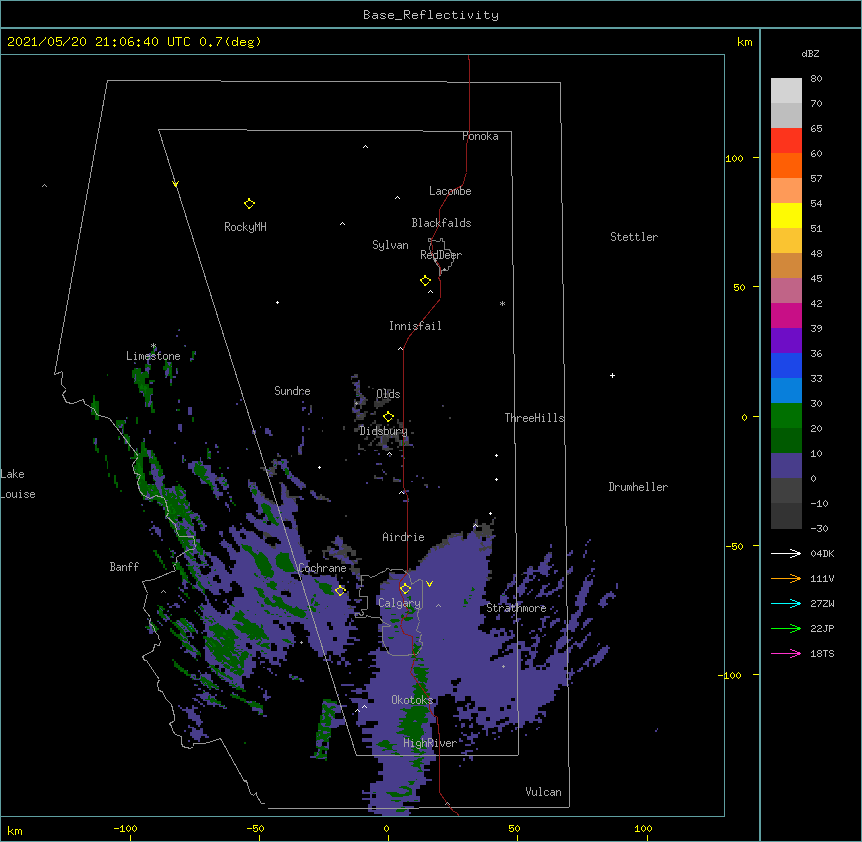
Task: Click the 111V legend label
Action: point(822,578)
